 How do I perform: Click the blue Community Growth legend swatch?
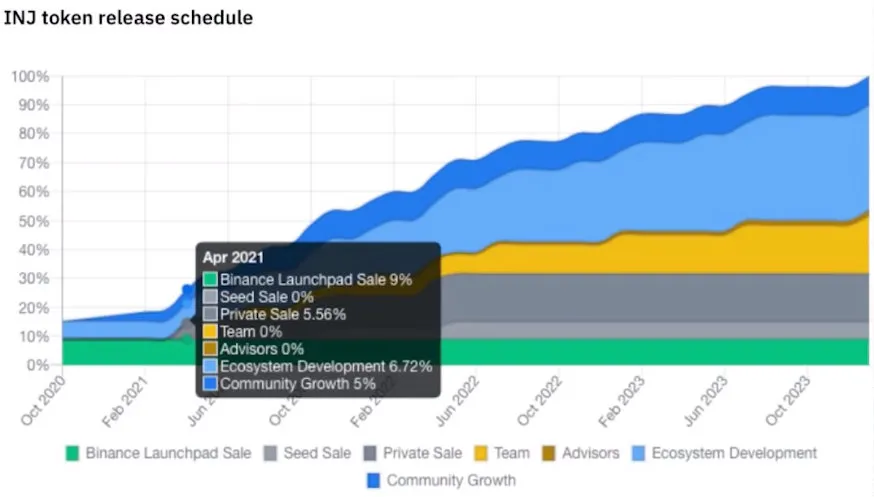pyautogui.click(x=373, y=480)
